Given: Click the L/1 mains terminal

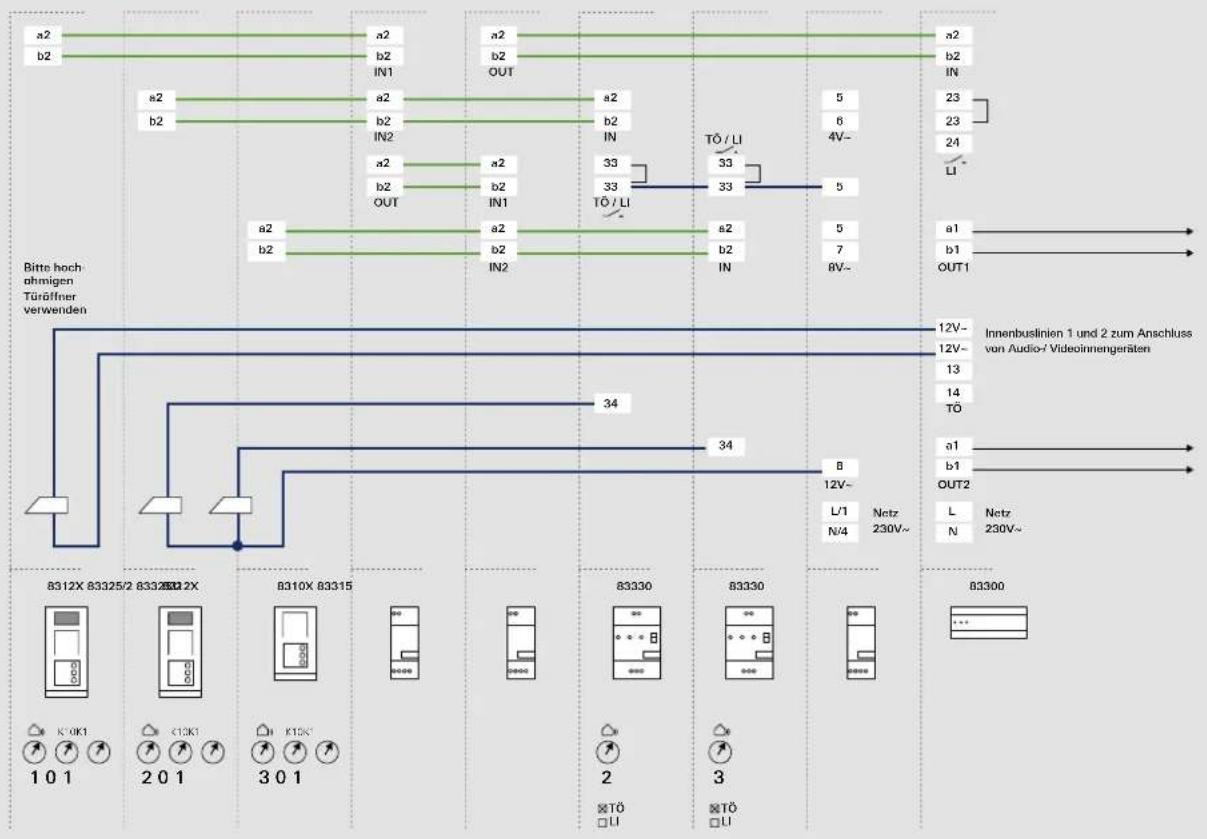Looking at the screenshot, I should coord(840,511).
